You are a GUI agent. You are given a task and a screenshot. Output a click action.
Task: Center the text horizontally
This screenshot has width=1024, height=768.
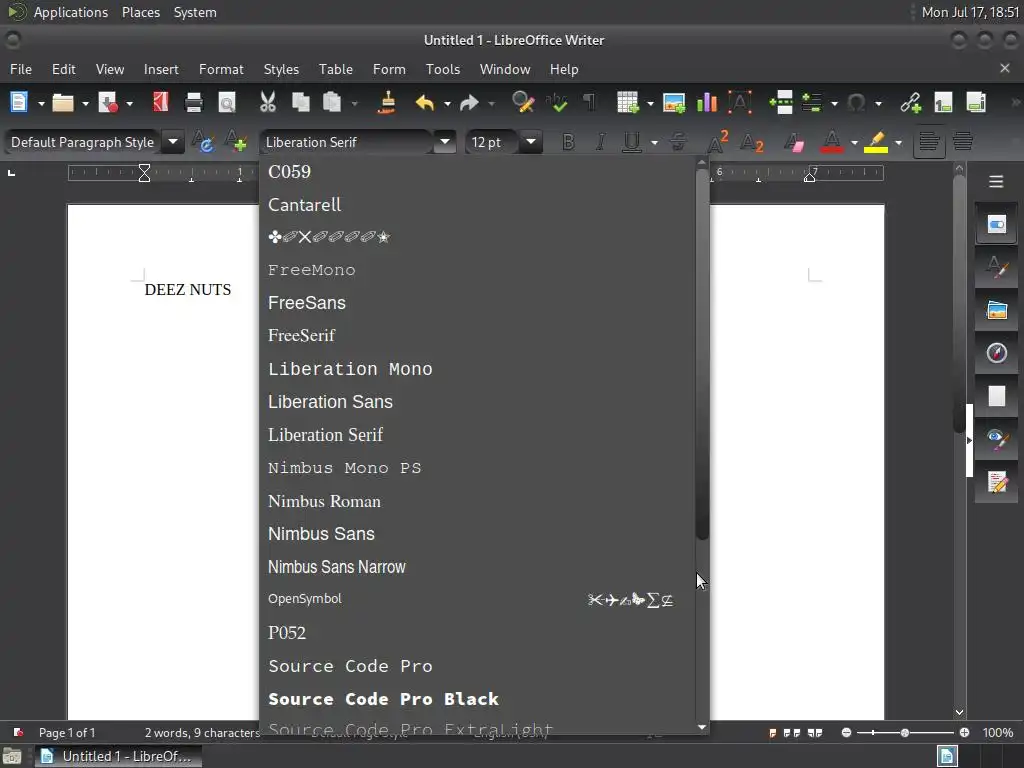[963, 142]
